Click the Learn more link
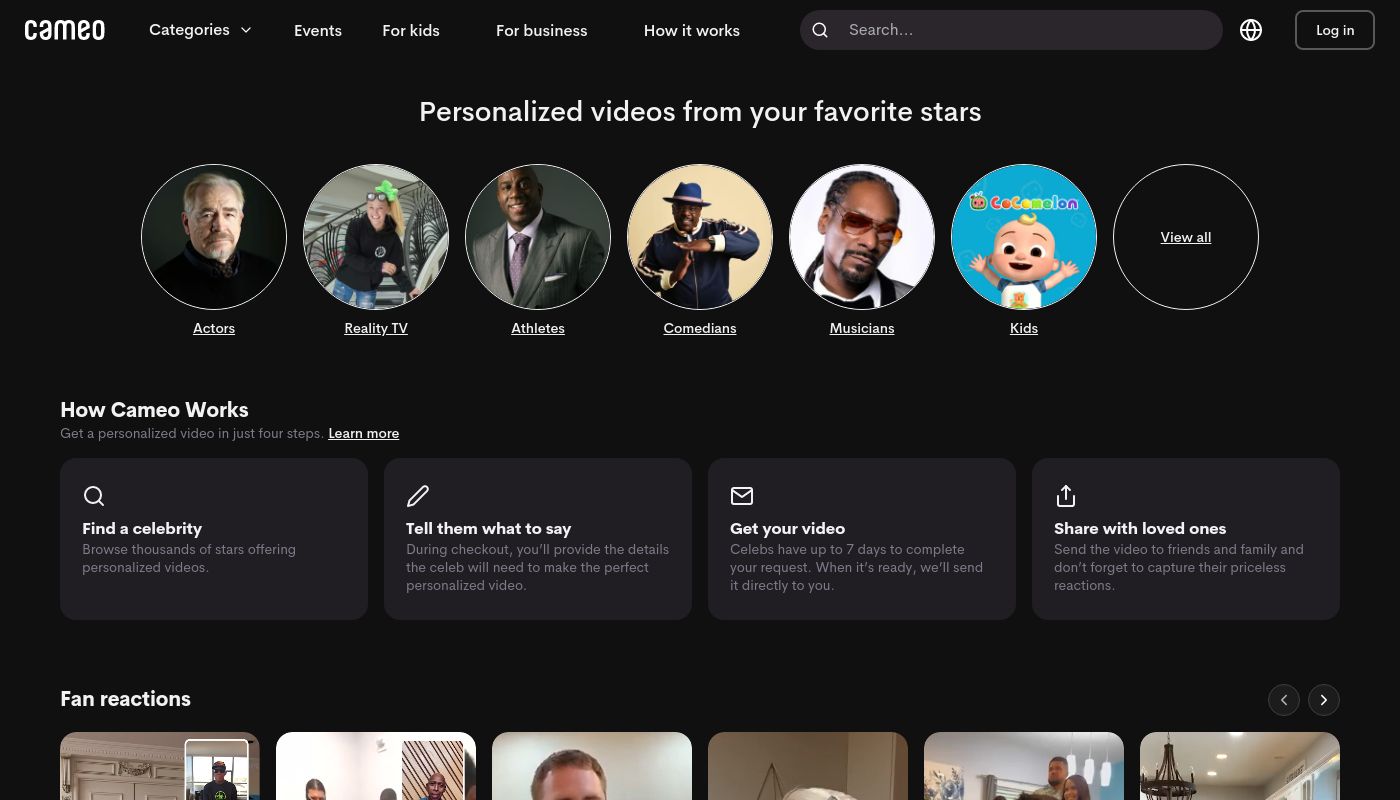1400x800 pixels. (x=364, y=433)
